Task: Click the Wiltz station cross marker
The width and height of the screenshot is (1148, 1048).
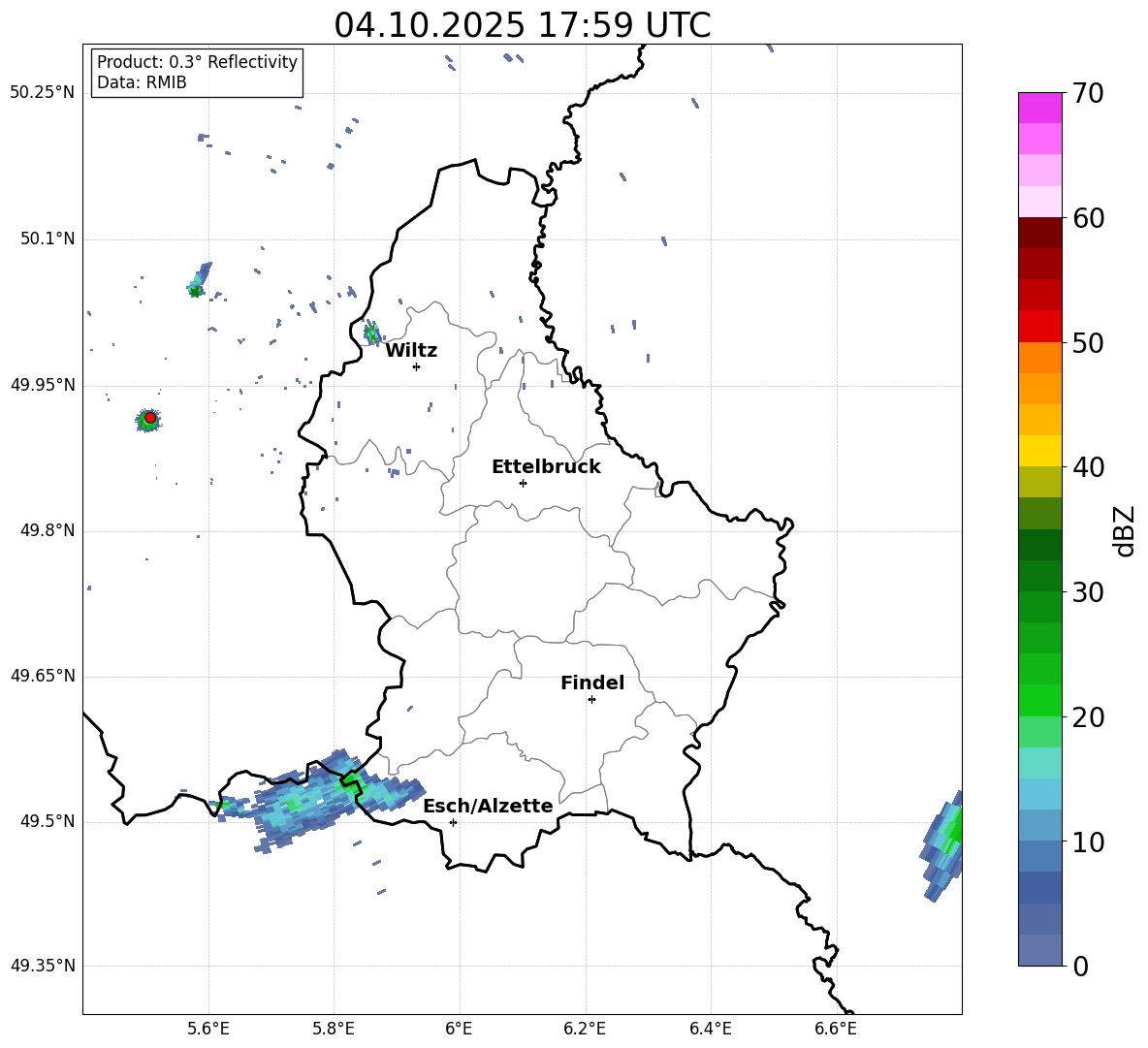Action: [x=417, y=366]
